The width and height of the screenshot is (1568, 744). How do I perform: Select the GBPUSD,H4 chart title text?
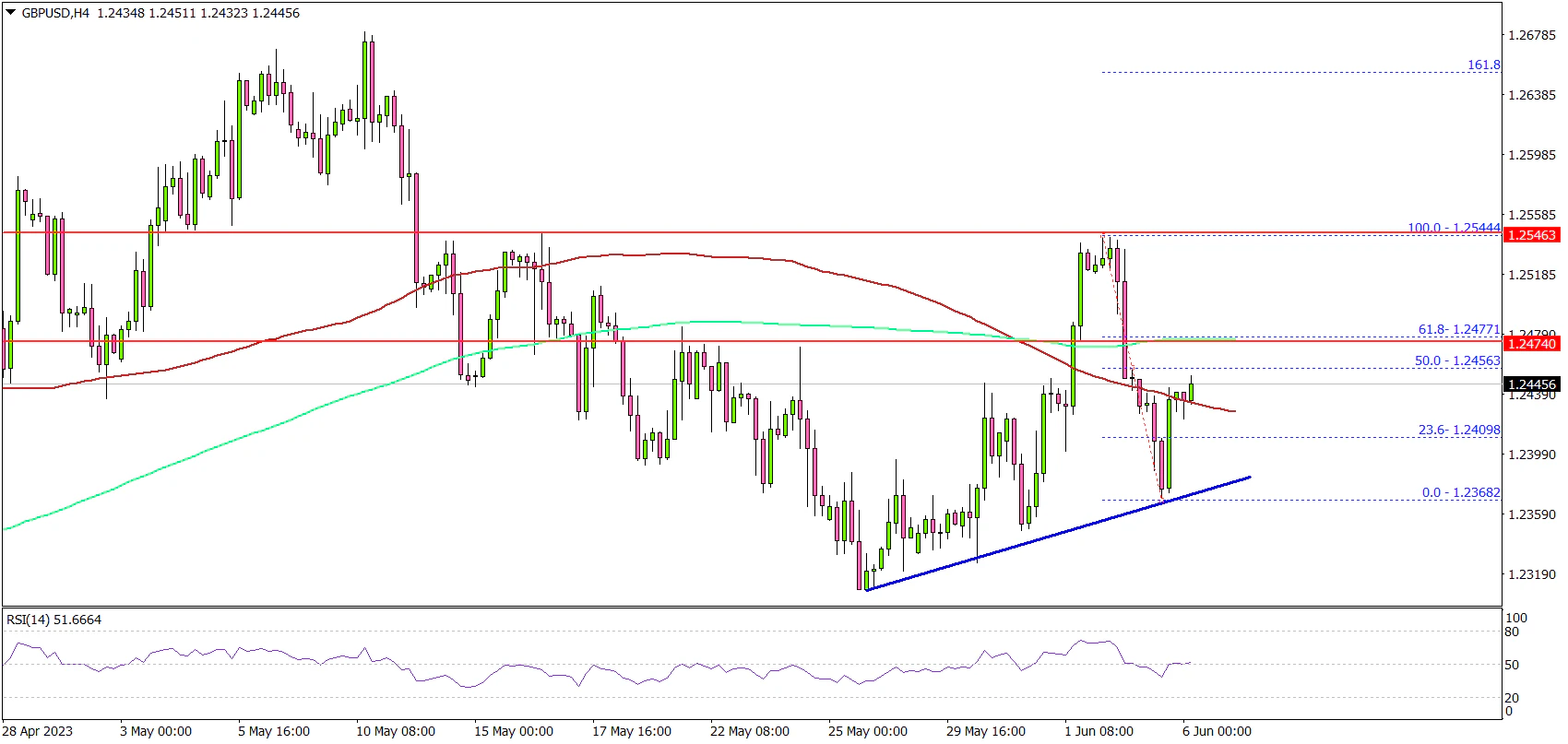[x=57, y=13]
